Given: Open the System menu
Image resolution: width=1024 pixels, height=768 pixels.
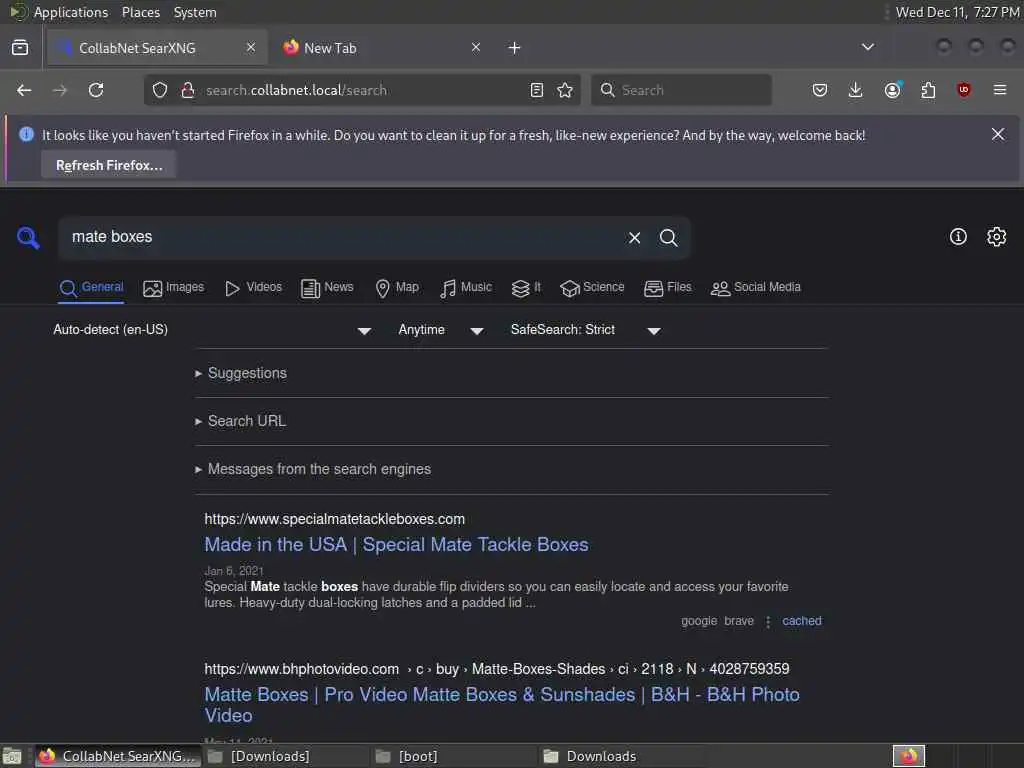Looking at the screenshot, I should tap(195, 12).
